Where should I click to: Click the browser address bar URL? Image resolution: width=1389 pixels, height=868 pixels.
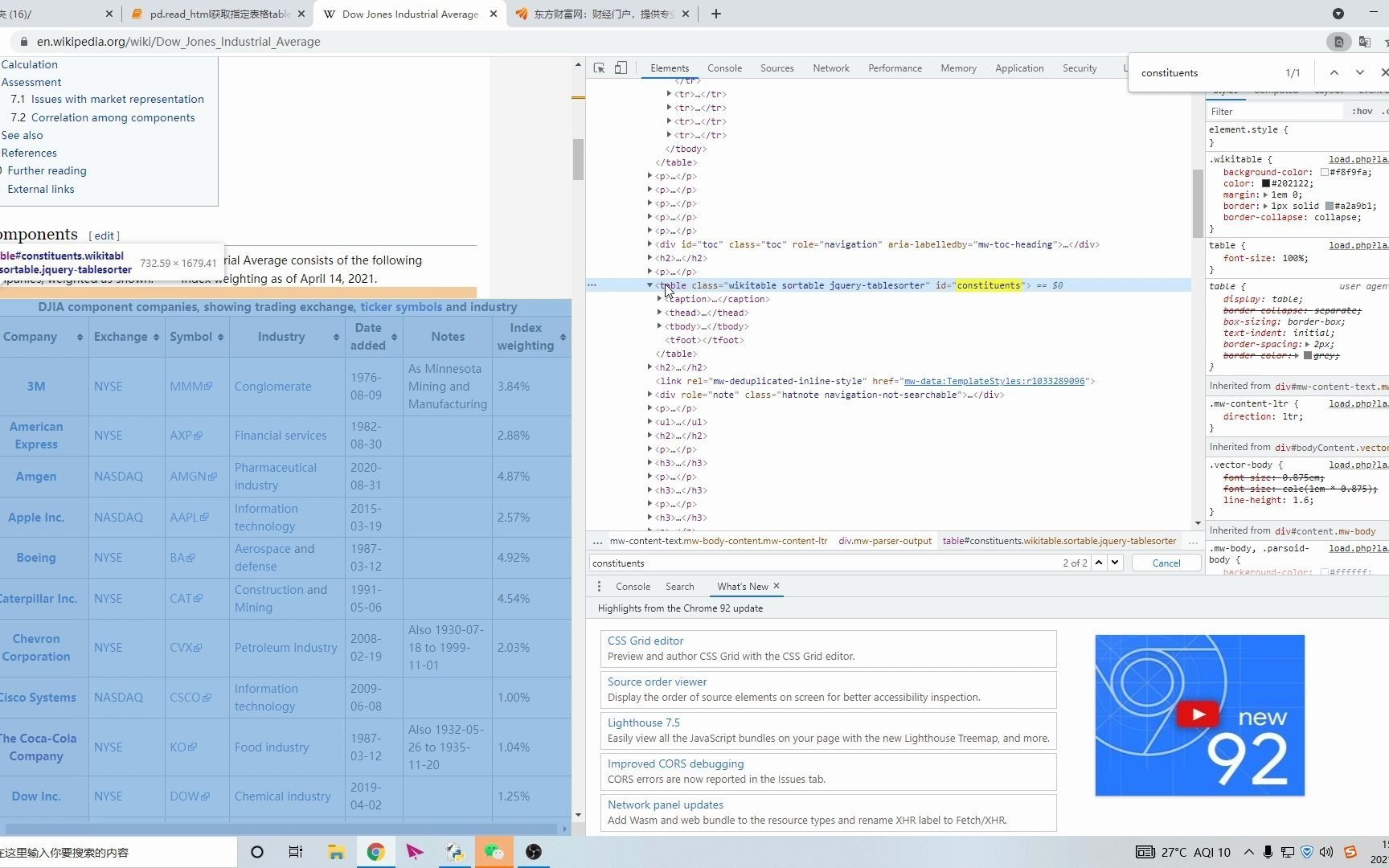[178, 42]
